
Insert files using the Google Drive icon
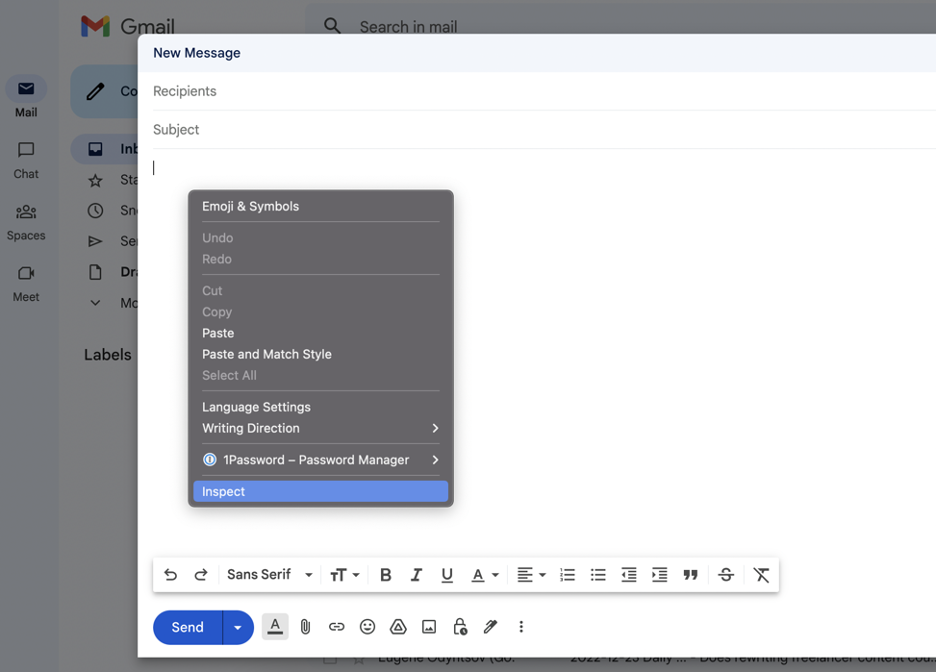click(398, 627)
